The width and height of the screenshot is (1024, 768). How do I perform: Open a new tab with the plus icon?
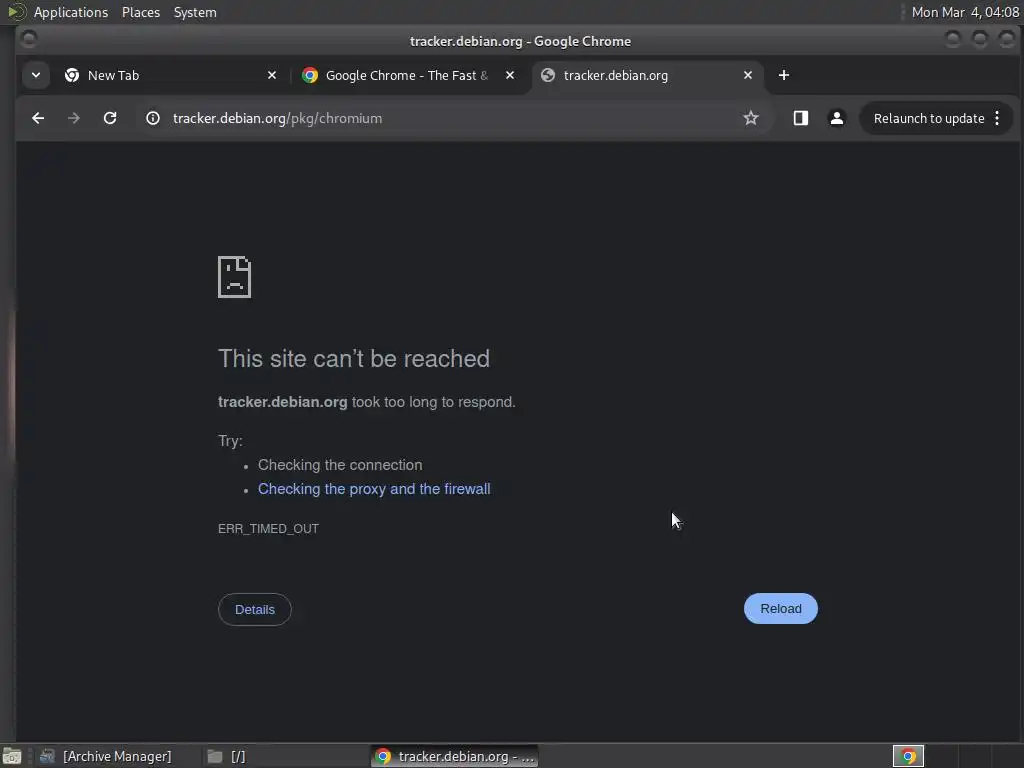(x=784, y=75)
